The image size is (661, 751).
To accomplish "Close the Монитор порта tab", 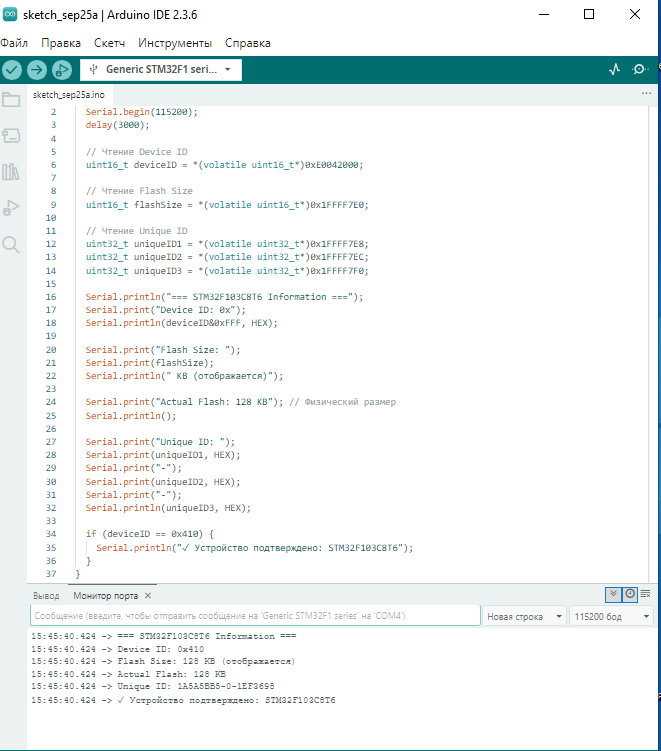I will 147,596.
